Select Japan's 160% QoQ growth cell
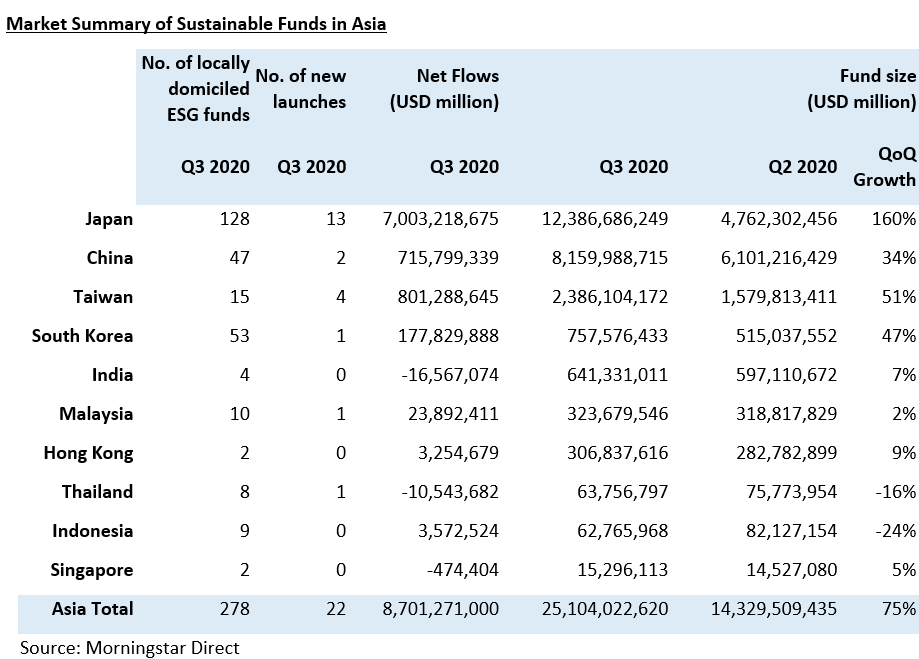The height and width of the screenshot is (659, 919). coord(892,219)
